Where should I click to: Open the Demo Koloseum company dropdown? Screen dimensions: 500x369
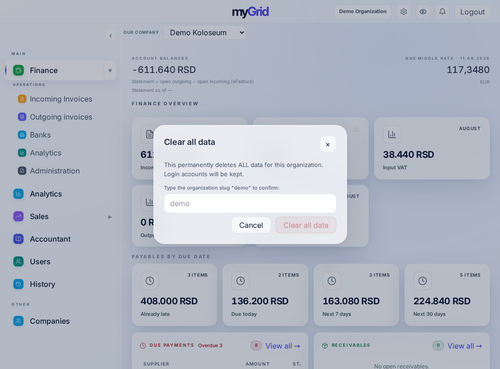(205, 33)
